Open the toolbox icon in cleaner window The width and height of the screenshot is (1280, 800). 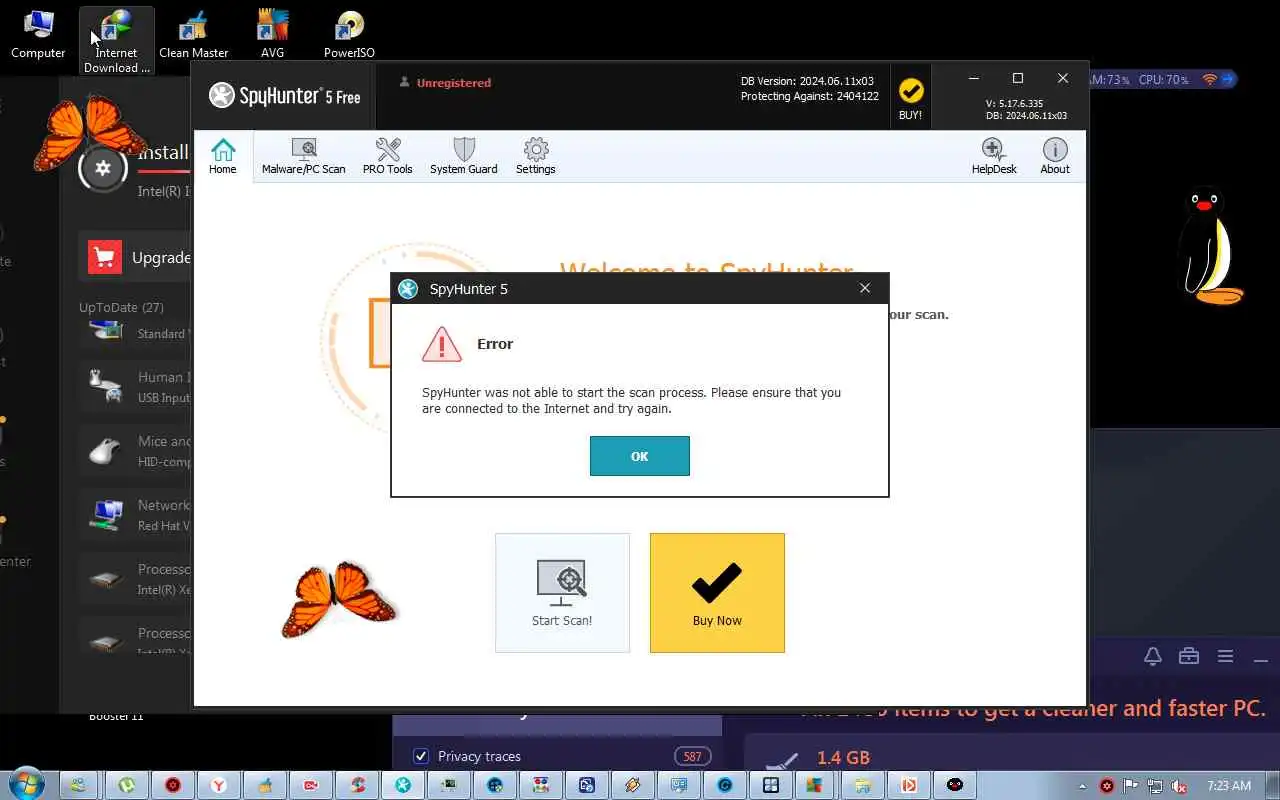[x=1189, y=656]
